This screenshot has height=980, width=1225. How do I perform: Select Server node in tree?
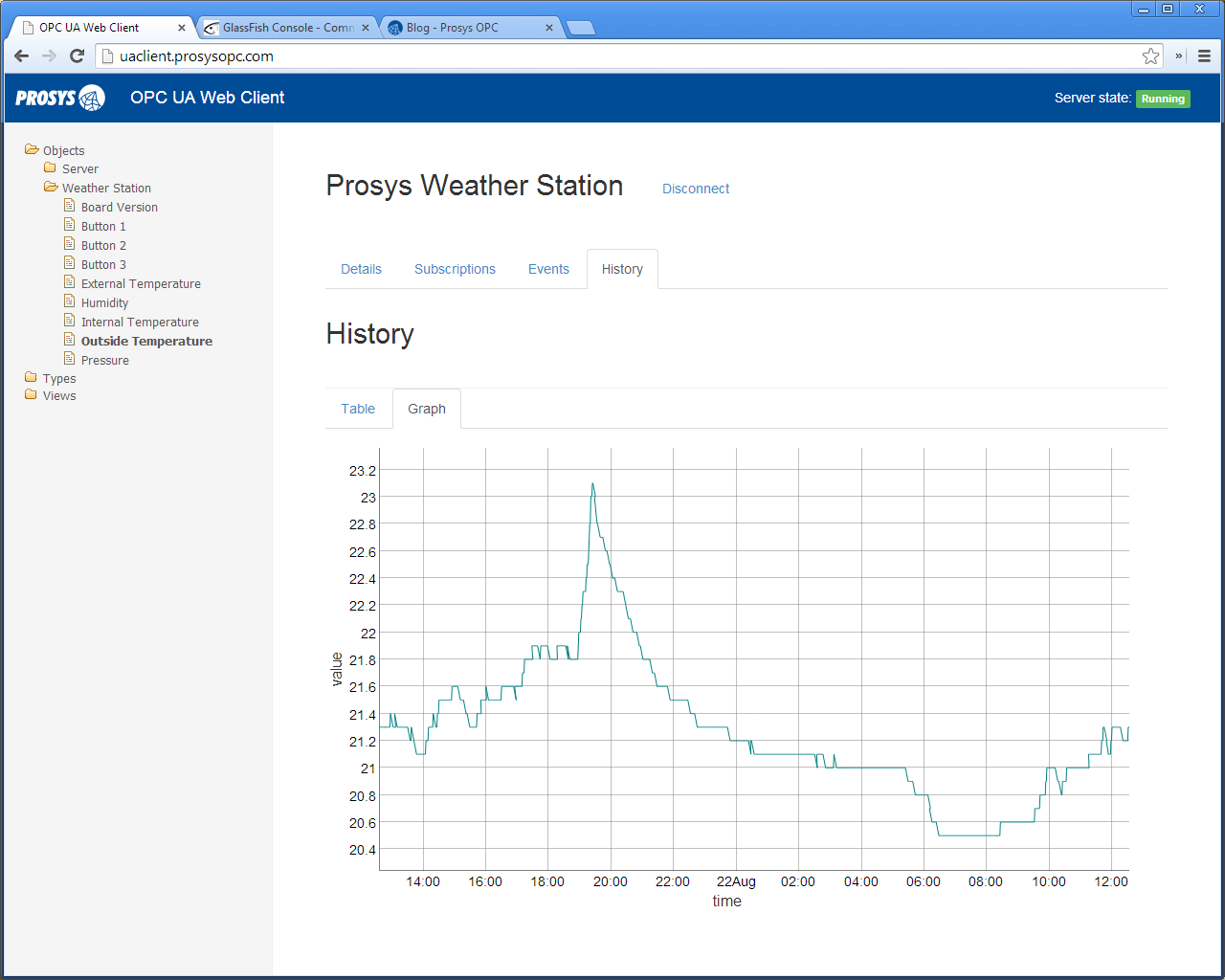(80, 168)
